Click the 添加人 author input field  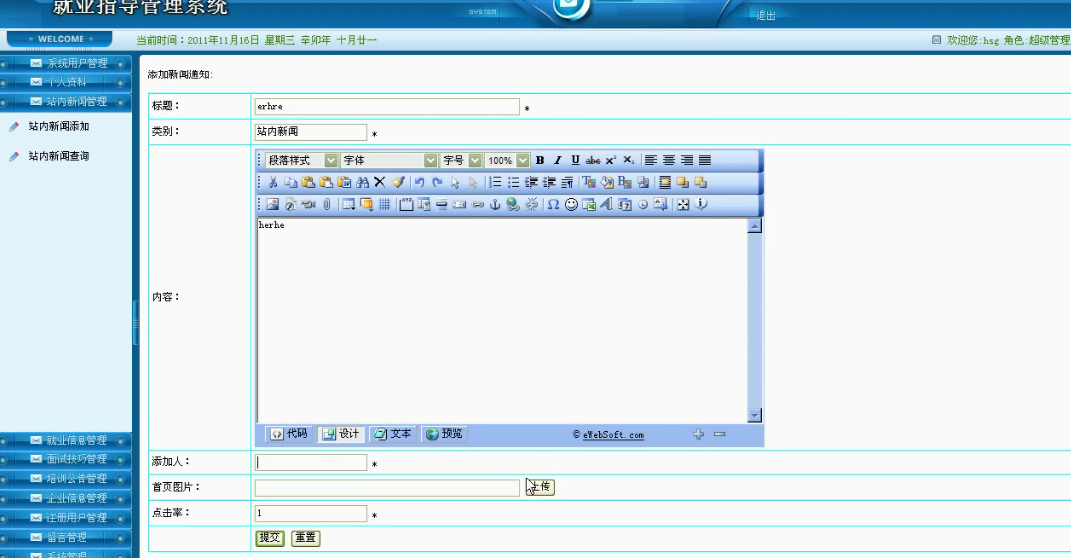click(x=311, y=462)
